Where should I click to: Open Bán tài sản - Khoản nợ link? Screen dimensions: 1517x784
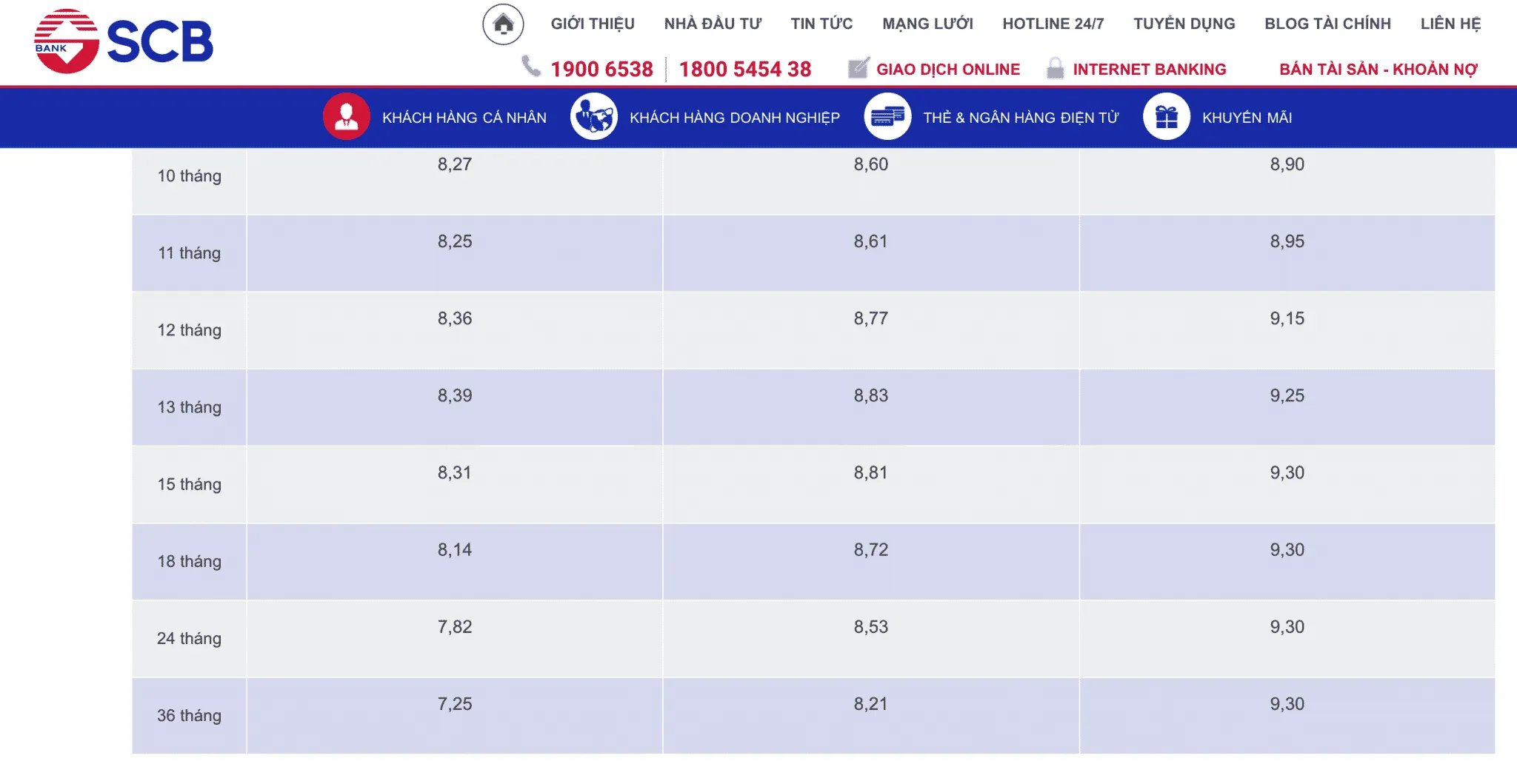click(x=1378, y=69)
